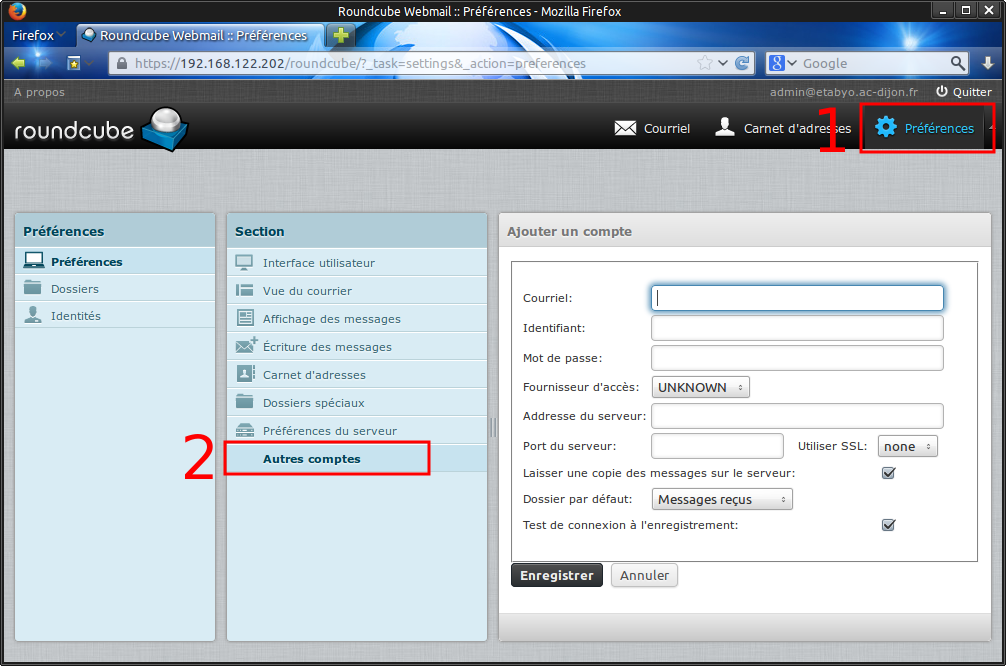The width and height of the screenshot is (1006, 666).
Task: Click the roundcube logo
Action: pyautogui.click(x=101, y=130)
